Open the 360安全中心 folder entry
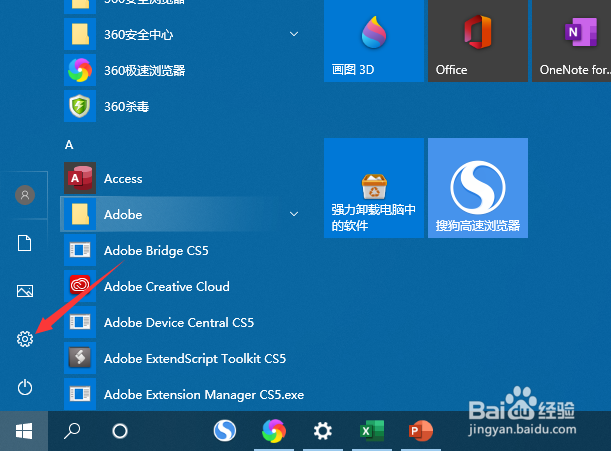611x451 pixels. pos(183,34)
